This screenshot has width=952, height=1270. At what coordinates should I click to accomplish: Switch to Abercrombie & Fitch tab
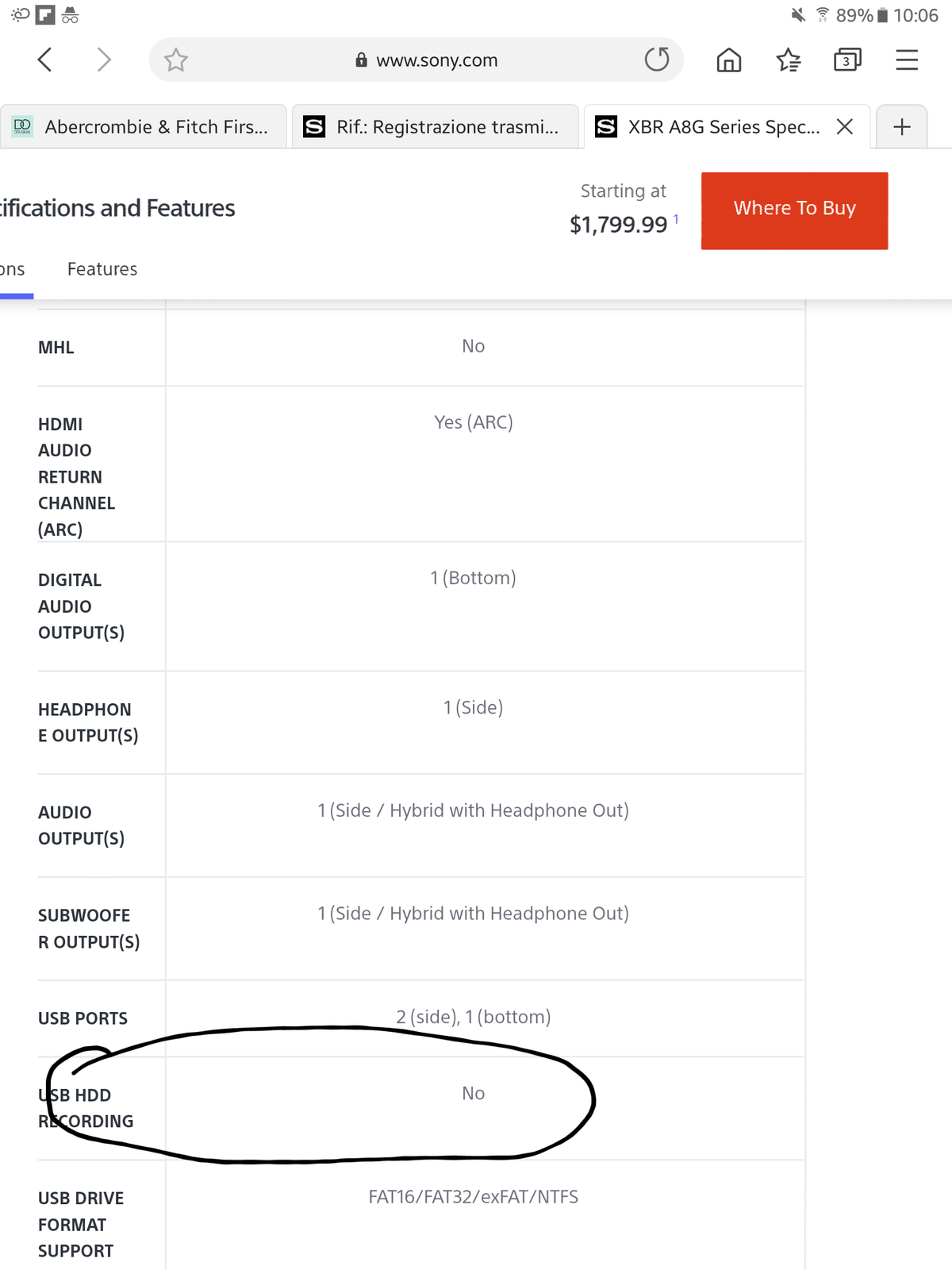(x=143, y=127)
